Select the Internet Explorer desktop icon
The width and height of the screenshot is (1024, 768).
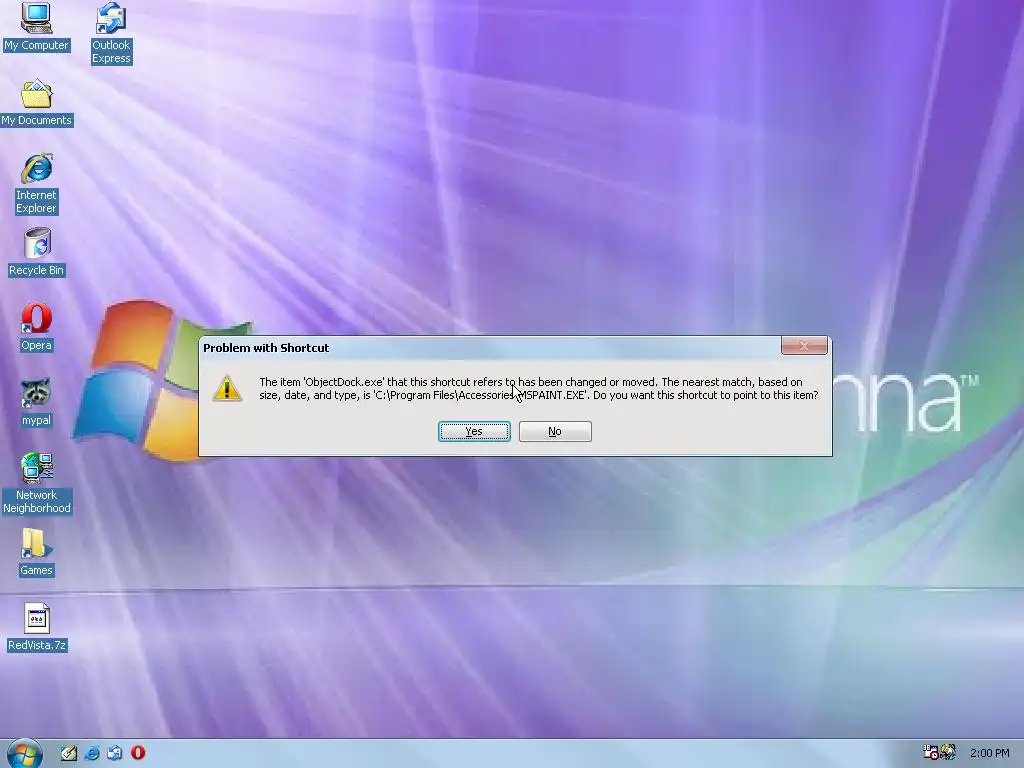(37, 184)
